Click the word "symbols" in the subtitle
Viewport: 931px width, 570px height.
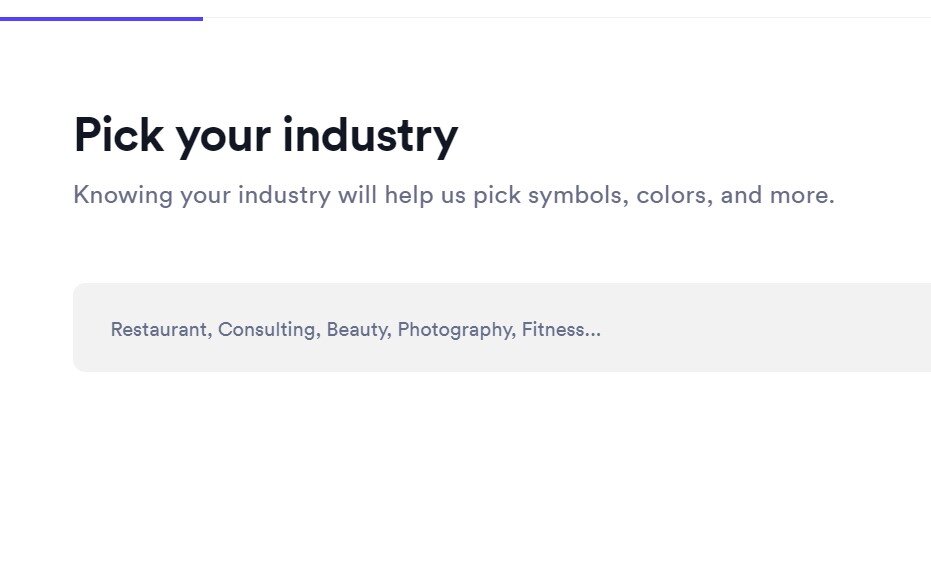pos(575,195)
